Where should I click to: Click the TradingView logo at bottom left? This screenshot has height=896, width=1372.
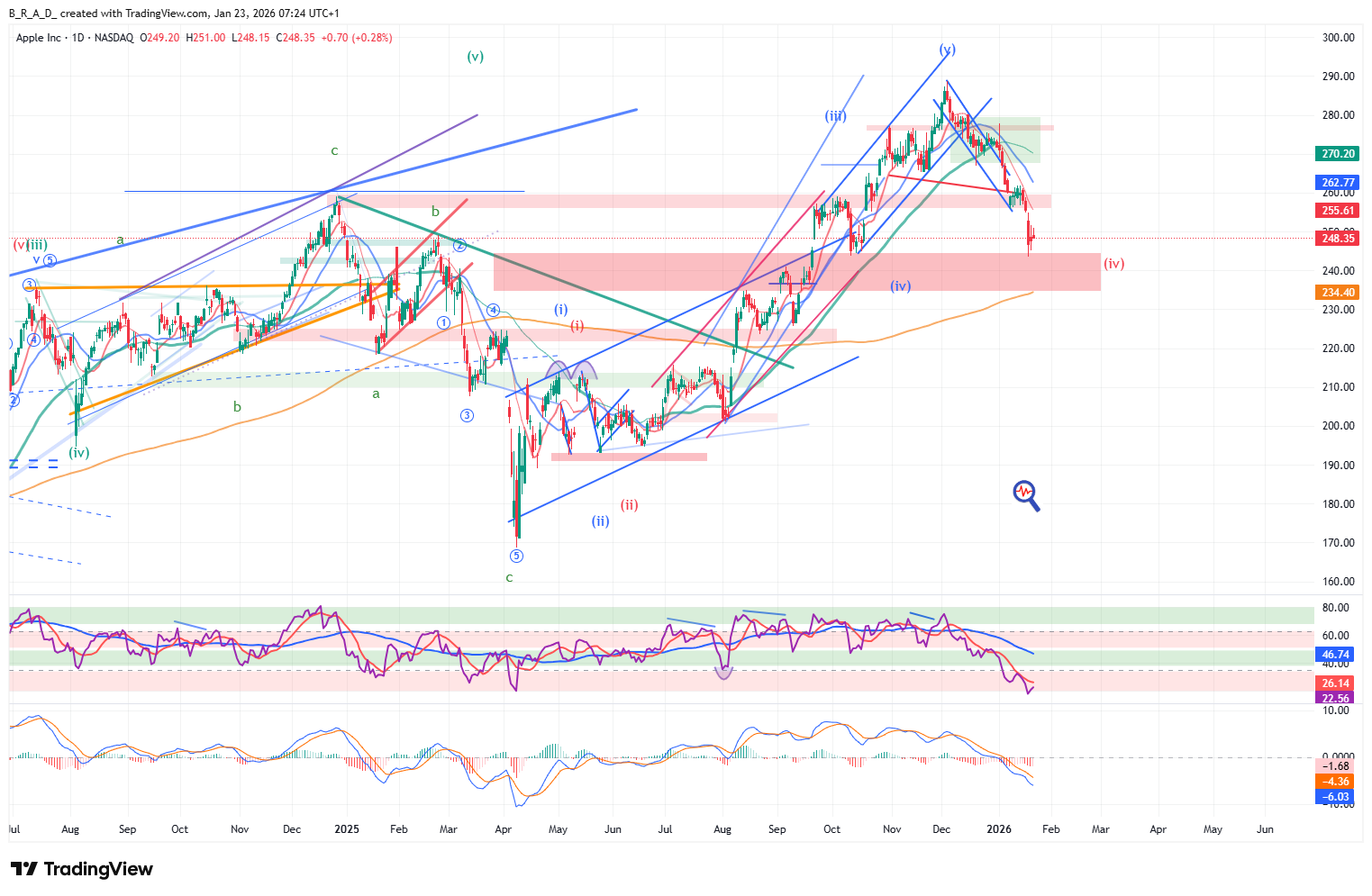point(82,869)
